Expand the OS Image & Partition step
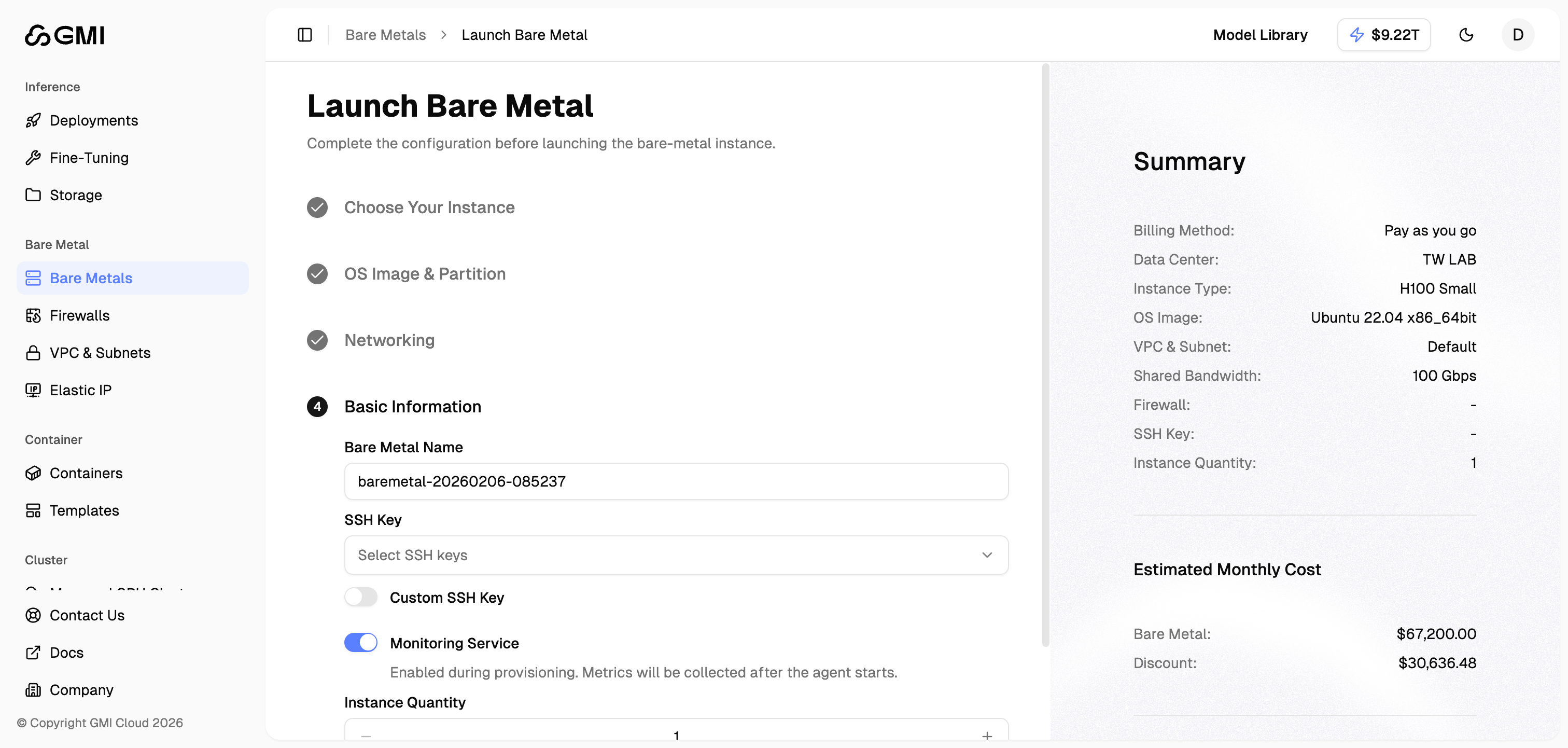 425,273
